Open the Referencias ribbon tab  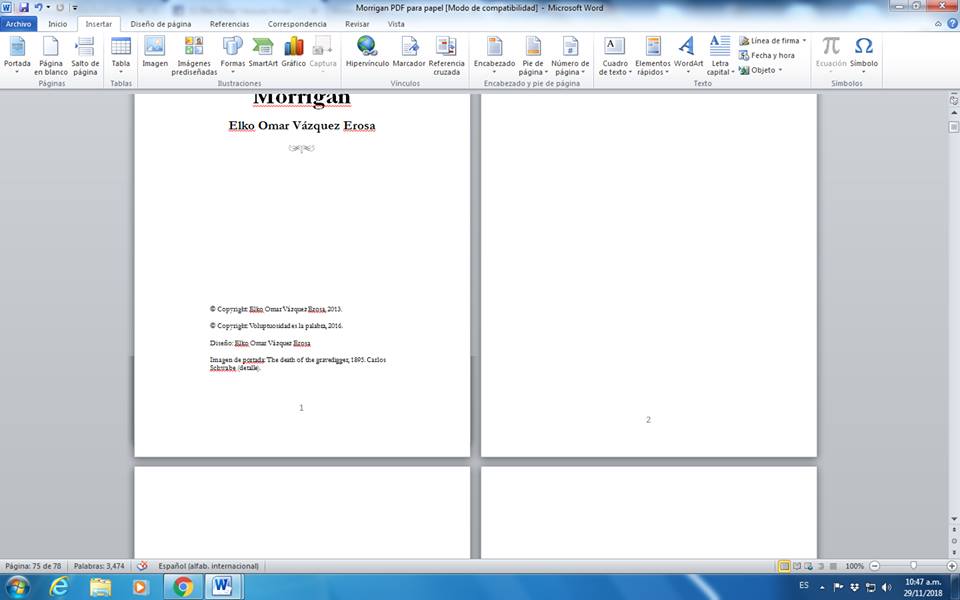(x=229, y=23)
